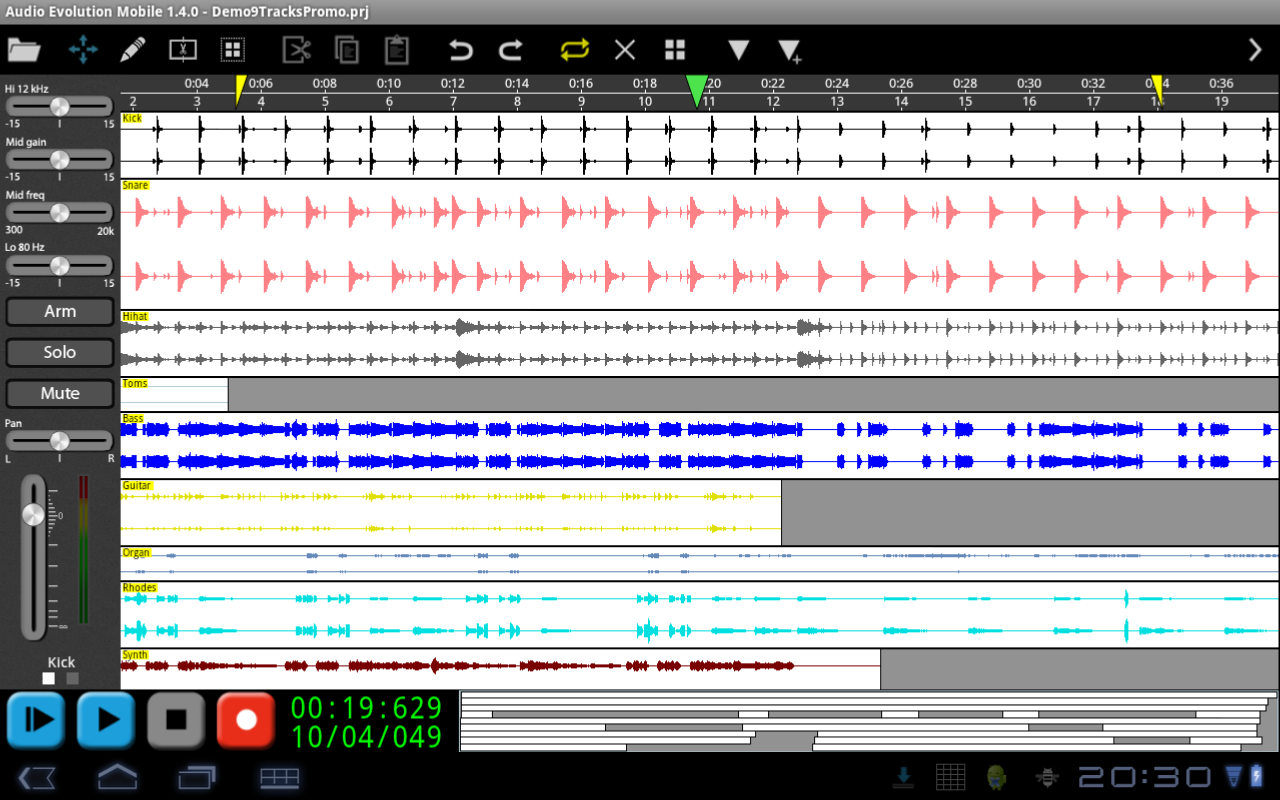
Task: Mute the Kick track
Action: pos(60,393)
